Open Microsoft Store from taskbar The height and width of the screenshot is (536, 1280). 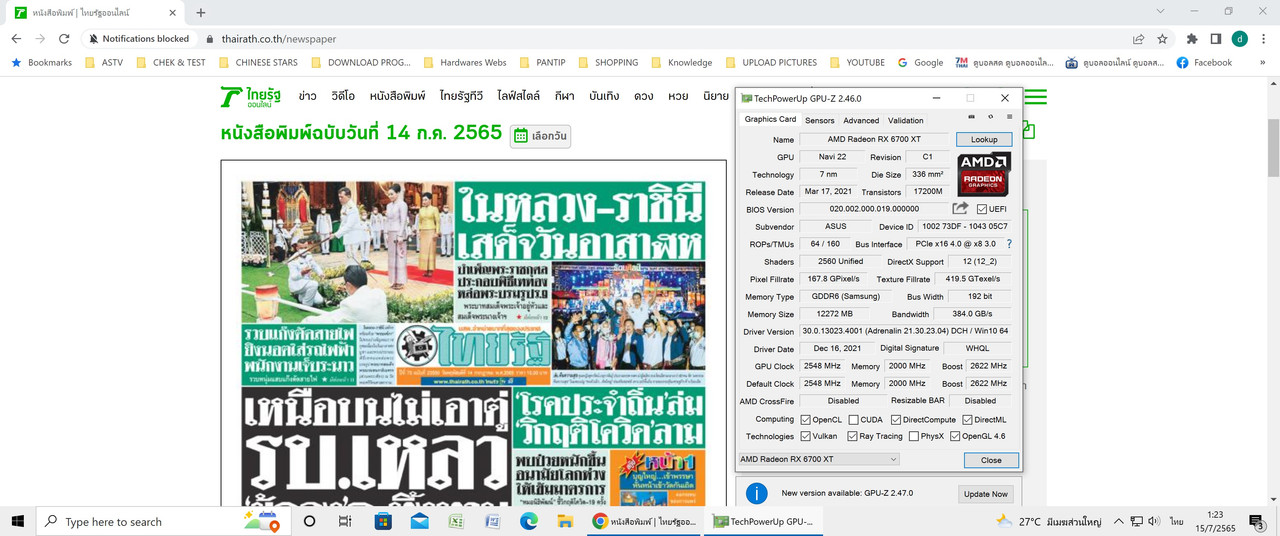(383, 521)
